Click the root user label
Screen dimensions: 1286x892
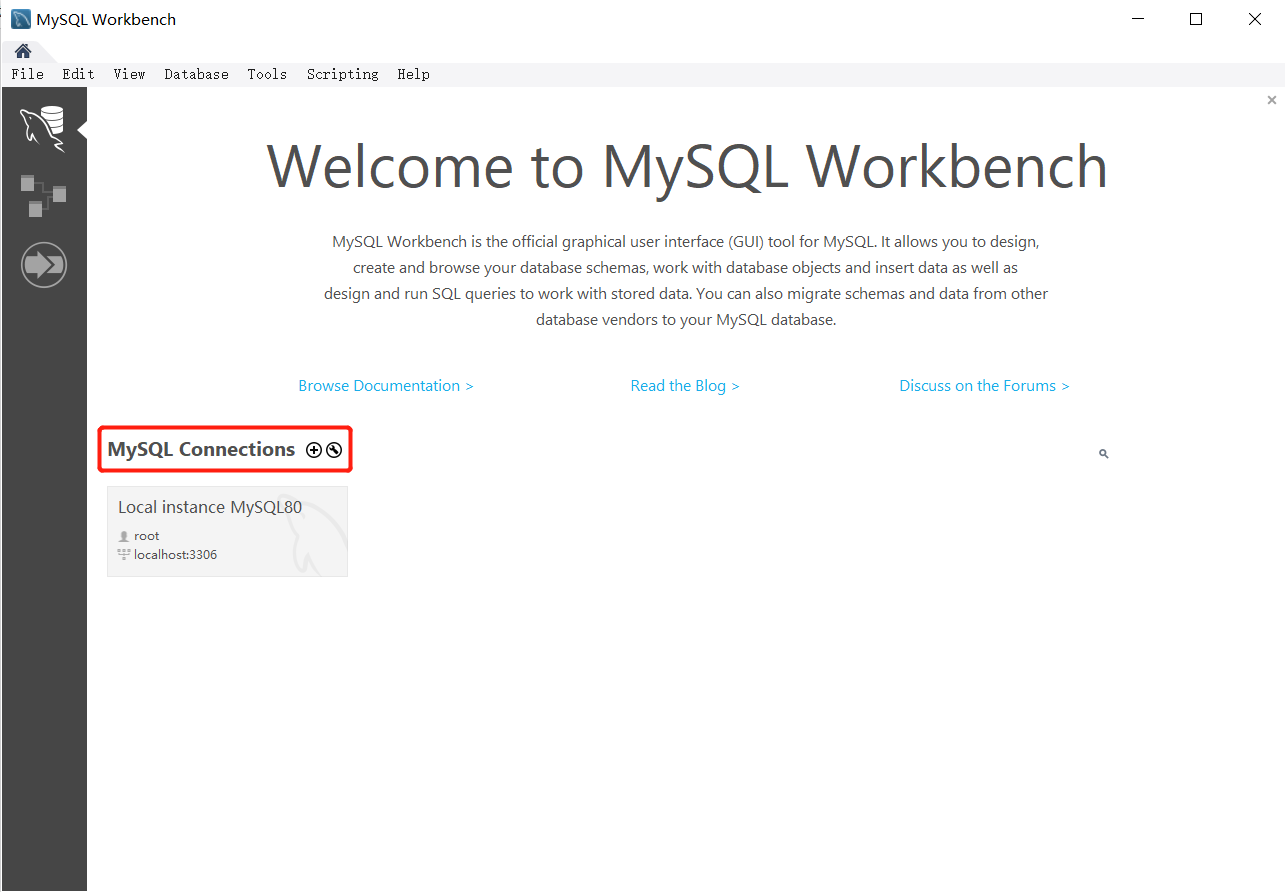[x=146, y=536]
